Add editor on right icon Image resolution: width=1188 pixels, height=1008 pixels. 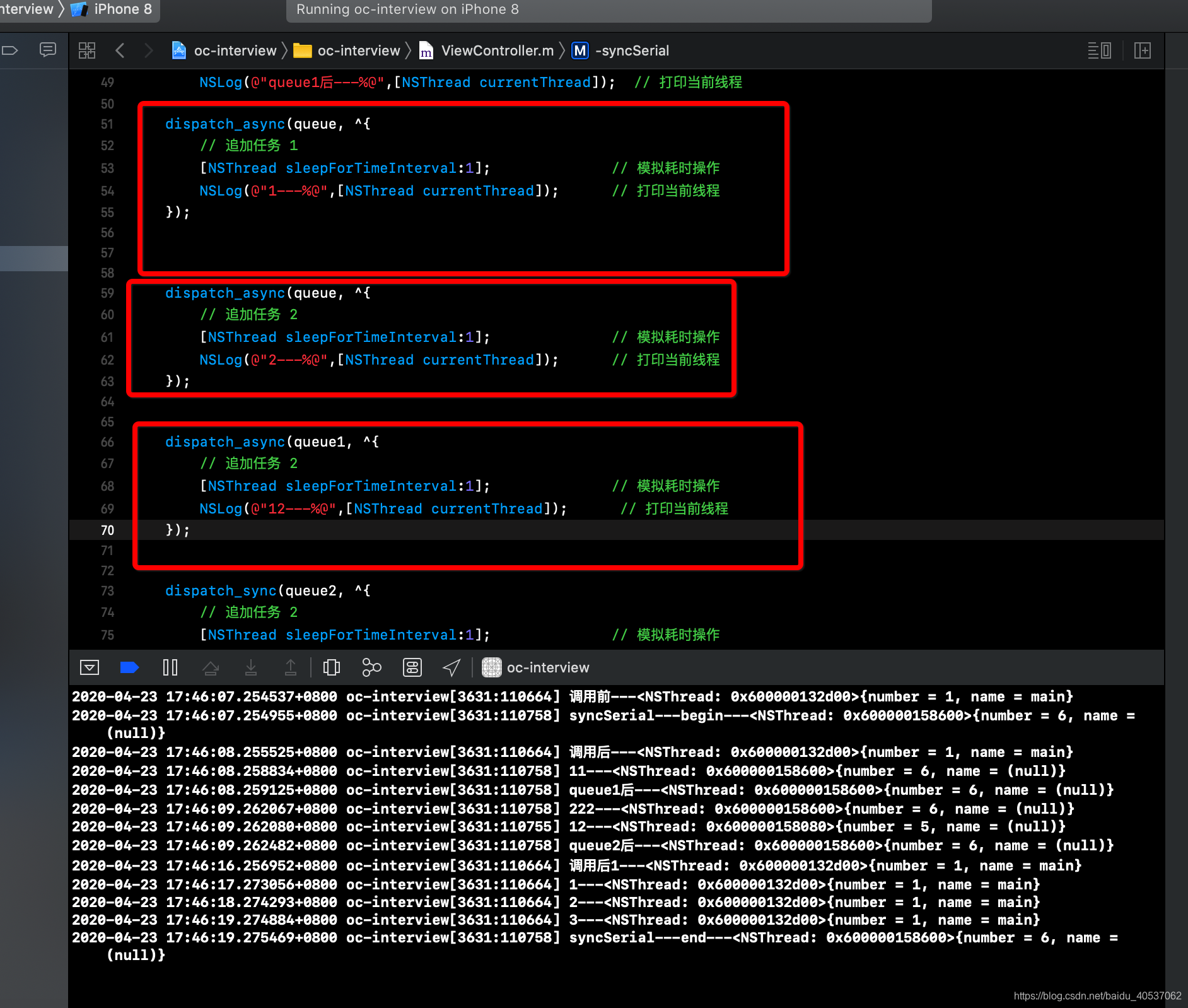pyautogui.click(x=1143, y=50)
